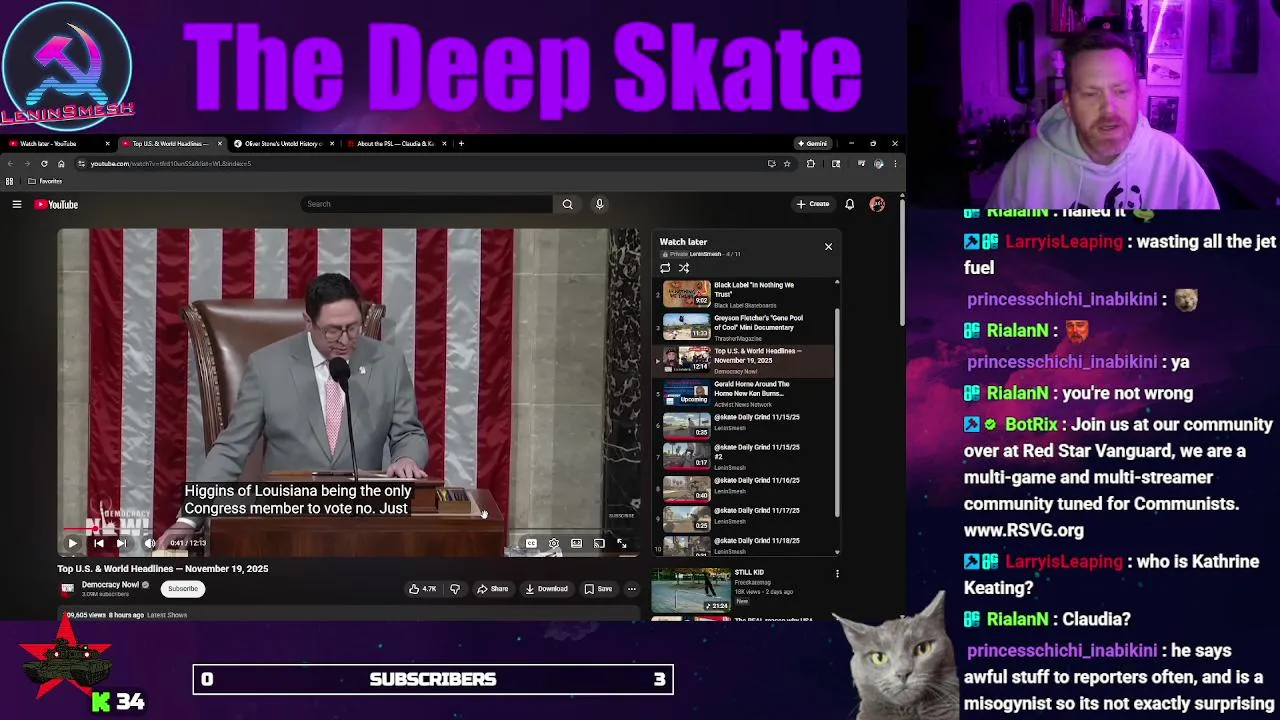Click the Democracy Now channel avatar

point(67,589)
